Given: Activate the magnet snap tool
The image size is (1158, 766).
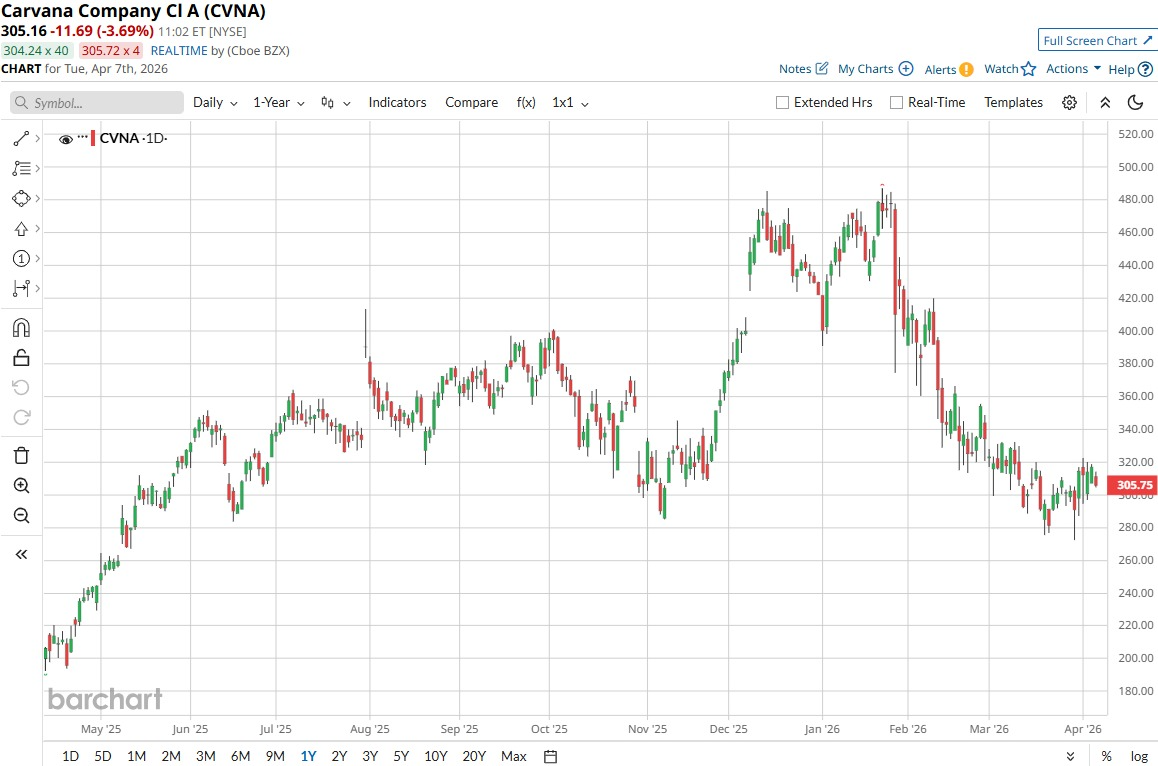Looking at the screenshot, I should (x=21, y=328).
